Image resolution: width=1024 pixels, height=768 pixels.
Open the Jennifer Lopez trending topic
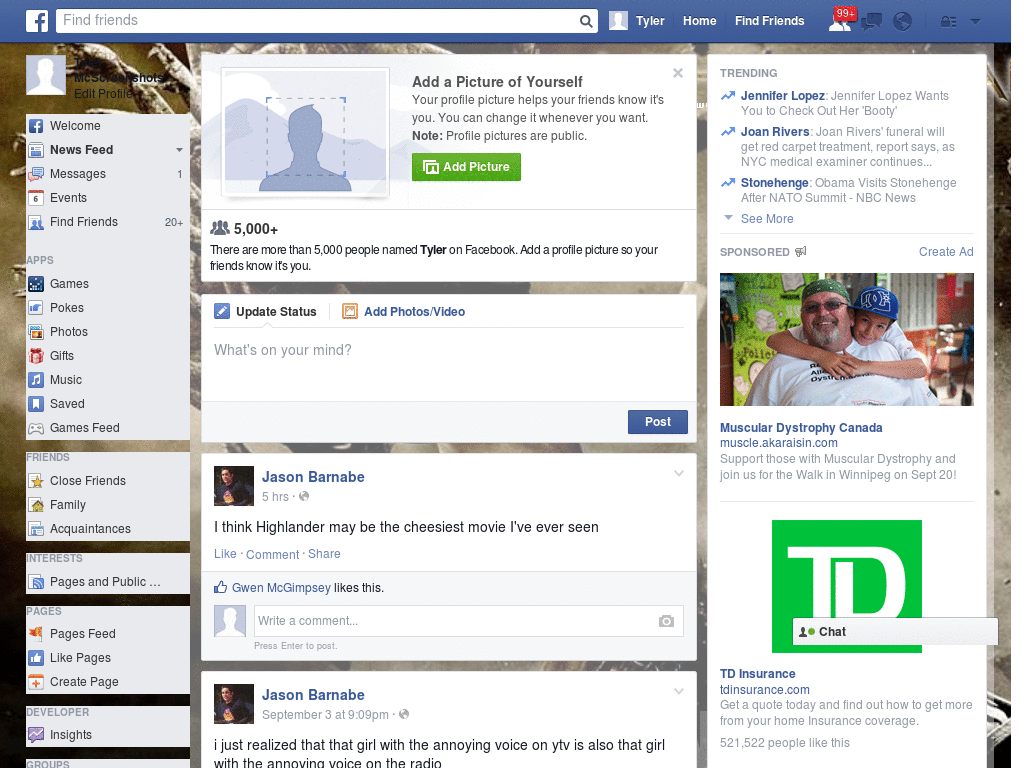[782, 96]
